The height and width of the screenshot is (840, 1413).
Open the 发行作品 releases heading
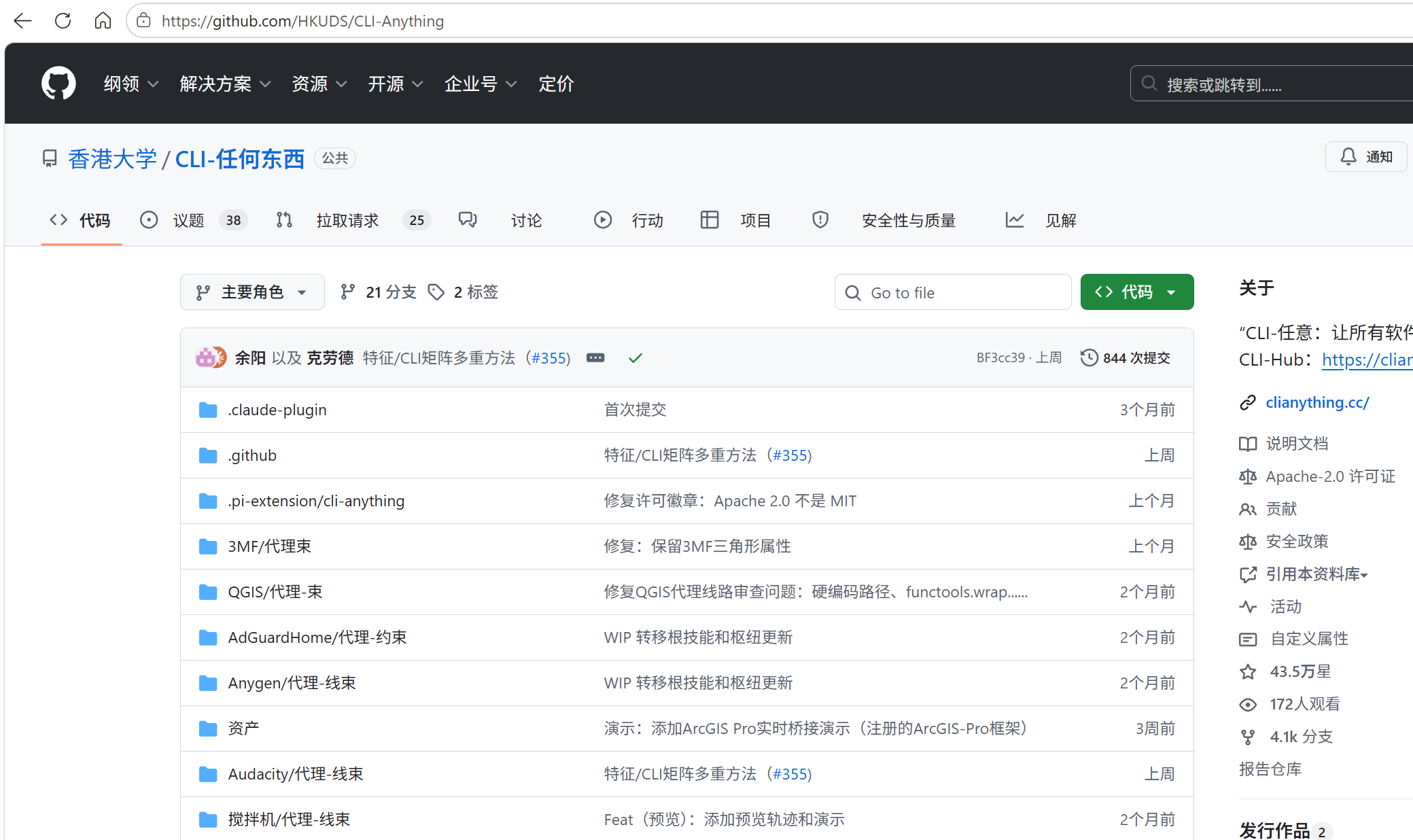[x=1274, y=830]
